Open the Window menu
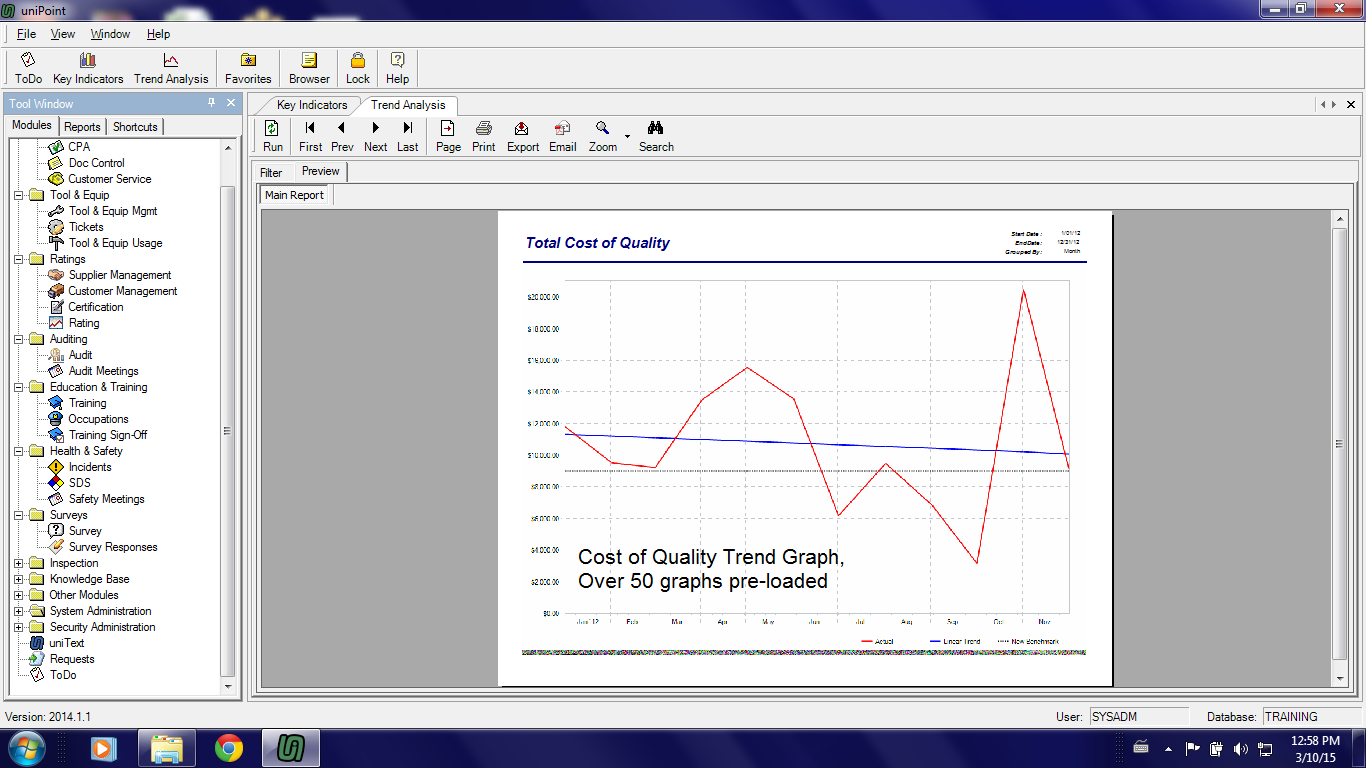This screenshot has height=768, width=1366. coord(110,34)
